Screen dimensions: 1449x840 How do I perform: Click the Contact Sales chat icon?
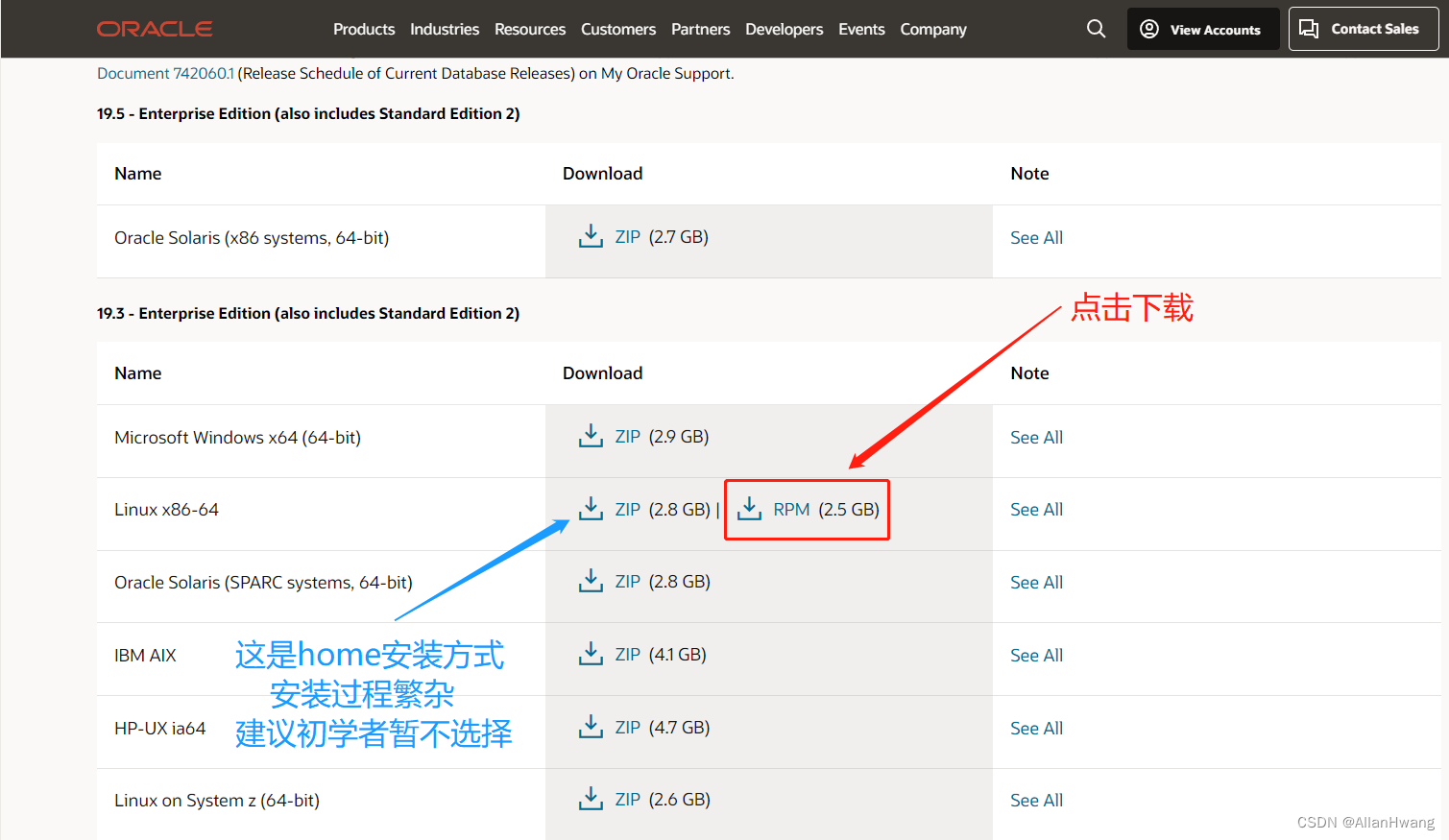[x=1309, y=29]
